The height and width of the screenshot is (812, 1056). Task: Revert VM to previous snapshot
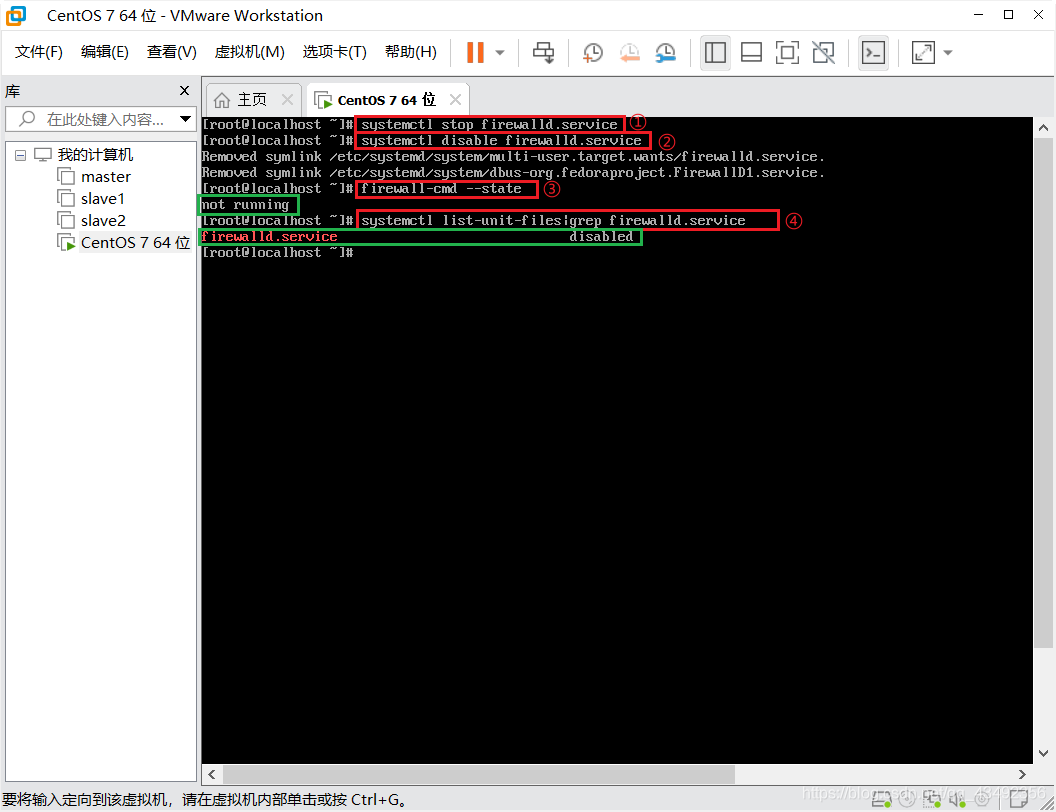(629, 53)
